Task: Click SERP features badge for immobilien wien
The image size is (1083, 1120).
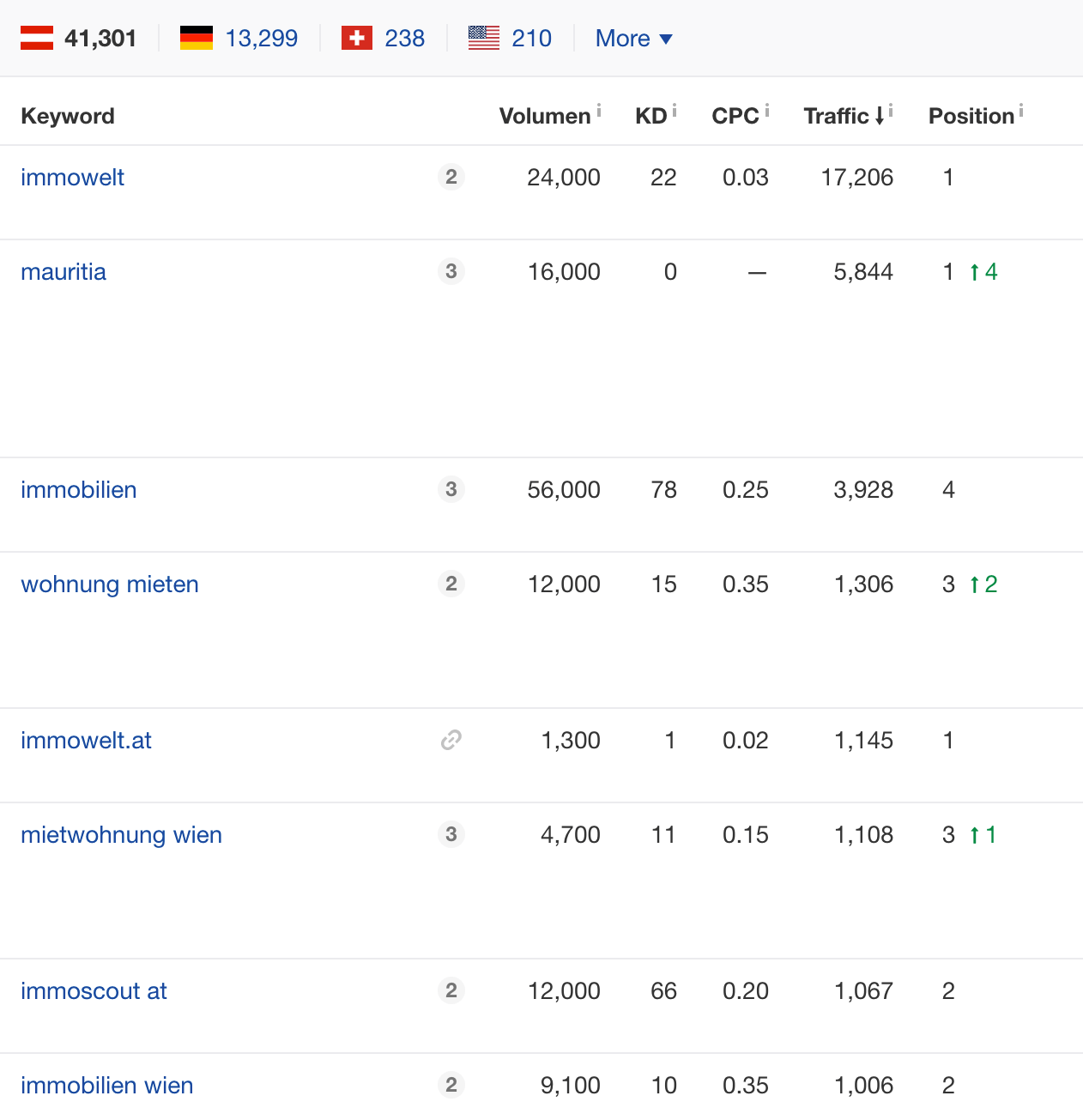Action: [x=451, y=1085]
